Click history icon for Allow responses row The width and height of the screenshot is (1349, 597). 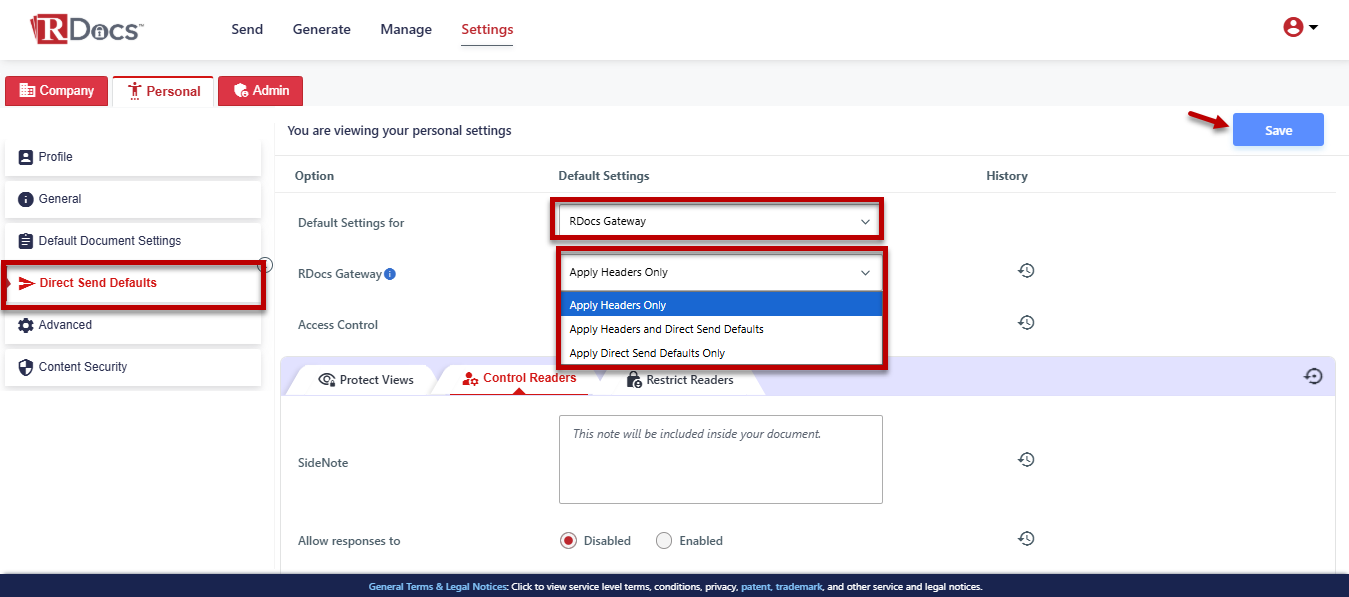(1026, 539)
